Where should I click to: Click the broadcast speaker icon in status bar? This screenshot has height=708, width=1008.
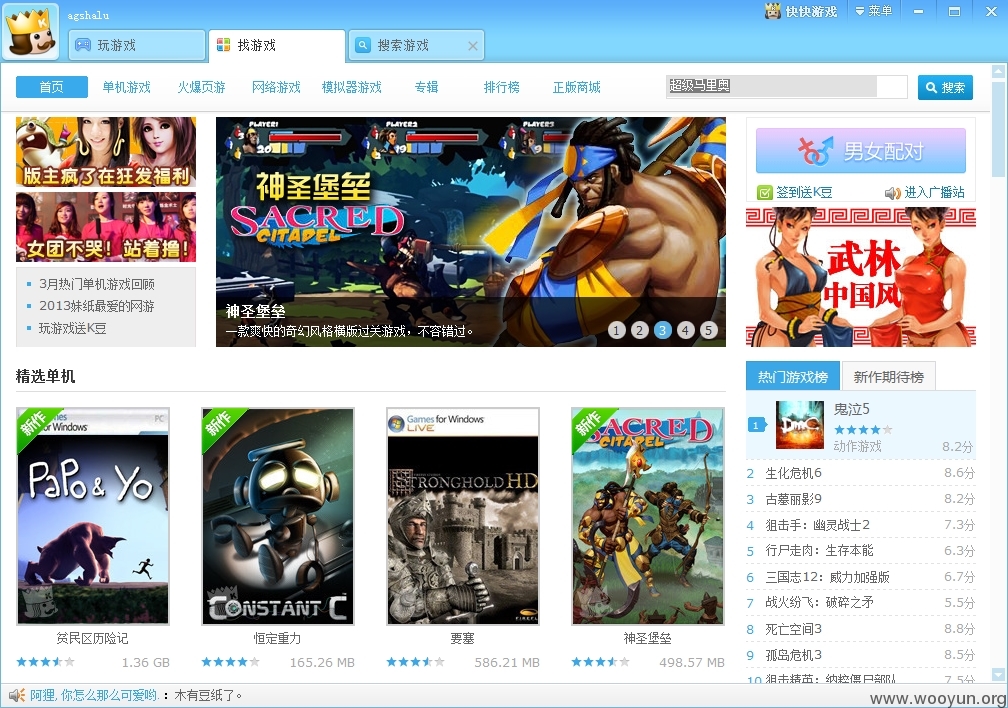17,695
